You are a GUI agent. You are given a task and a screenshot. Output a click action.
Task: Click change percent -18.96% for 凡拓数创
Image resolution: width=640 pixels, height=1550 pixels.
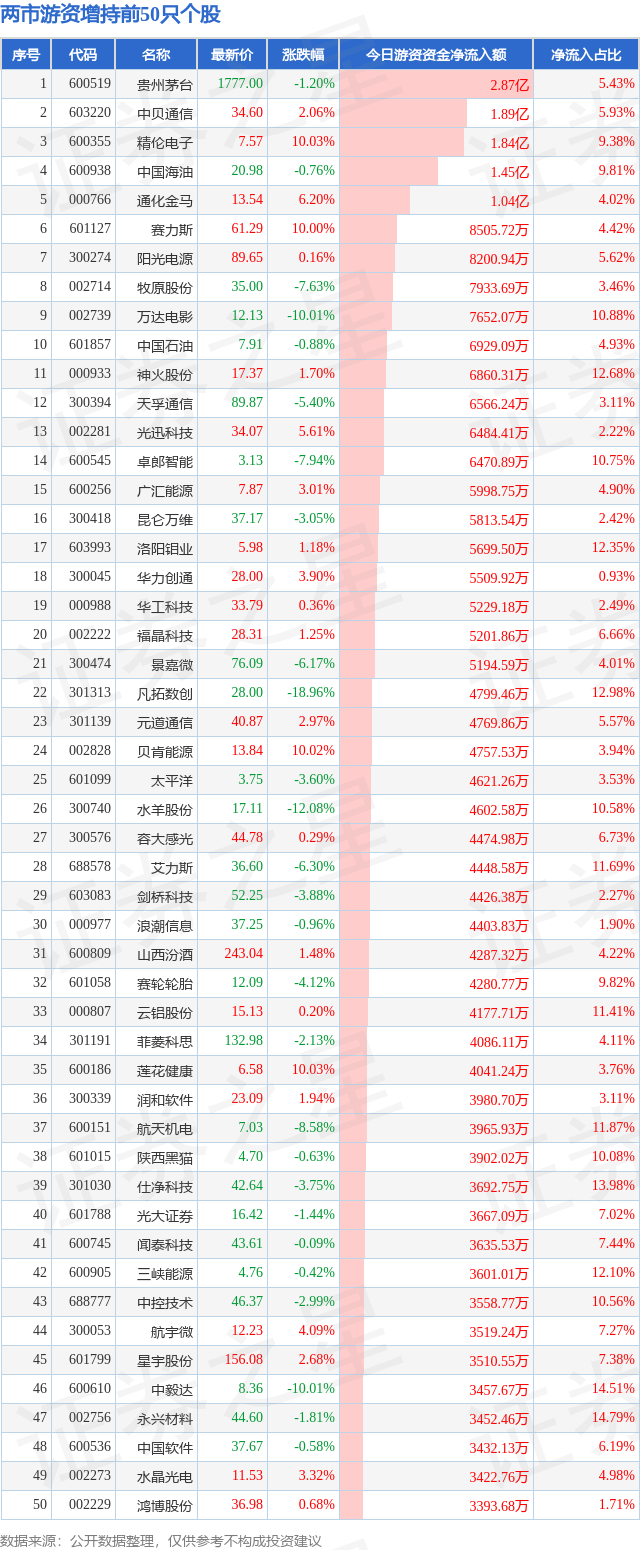click(x=312, y=693)
